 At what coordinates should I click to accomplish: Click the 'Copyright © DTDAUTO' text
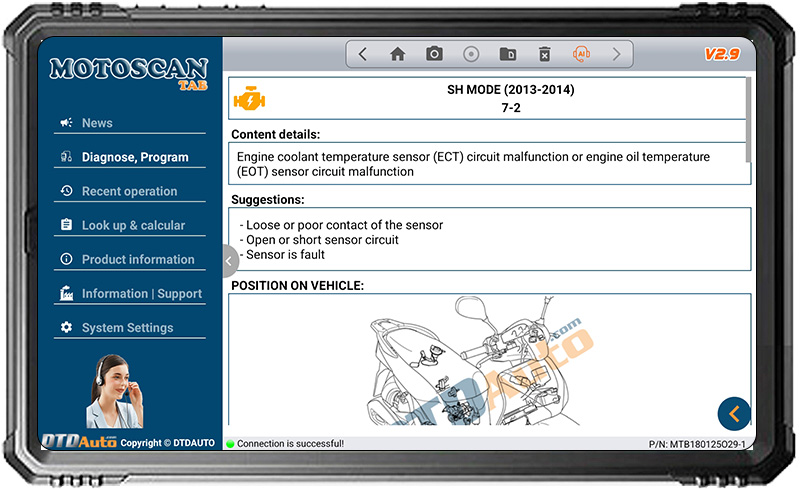click(x=167, y=443)
